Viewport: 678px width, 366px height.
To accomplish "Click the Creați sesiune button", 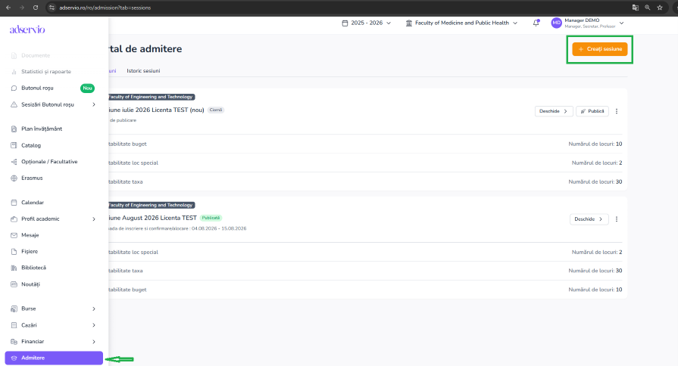I will point(600,49).
